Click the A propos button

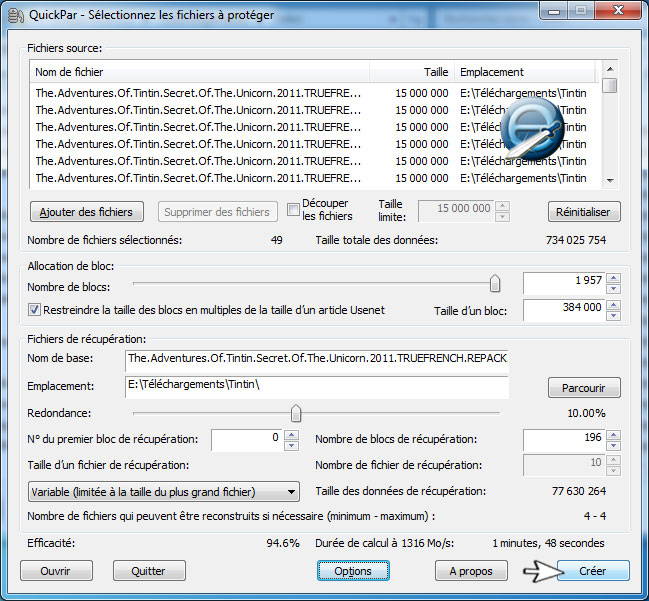(x=471, y=571)
